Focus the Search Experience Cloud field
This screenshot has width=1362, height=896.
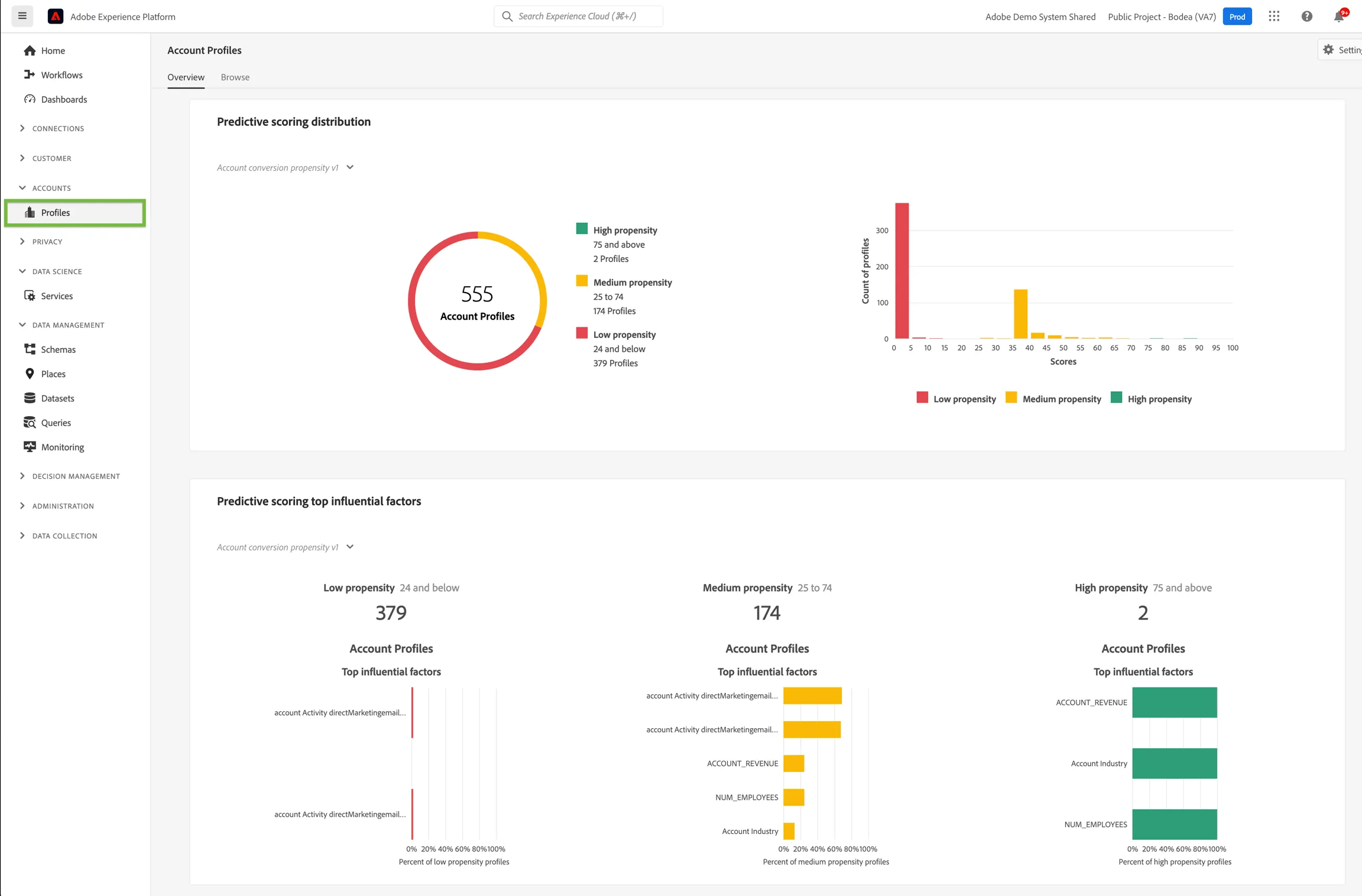[x=578, y=17]
